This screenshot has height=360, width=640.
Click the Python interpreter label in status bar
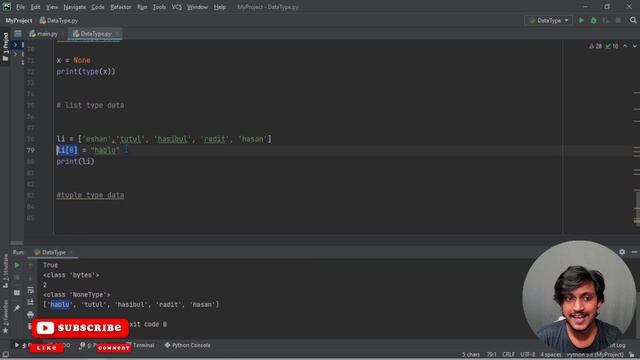(x=595, y=355)
